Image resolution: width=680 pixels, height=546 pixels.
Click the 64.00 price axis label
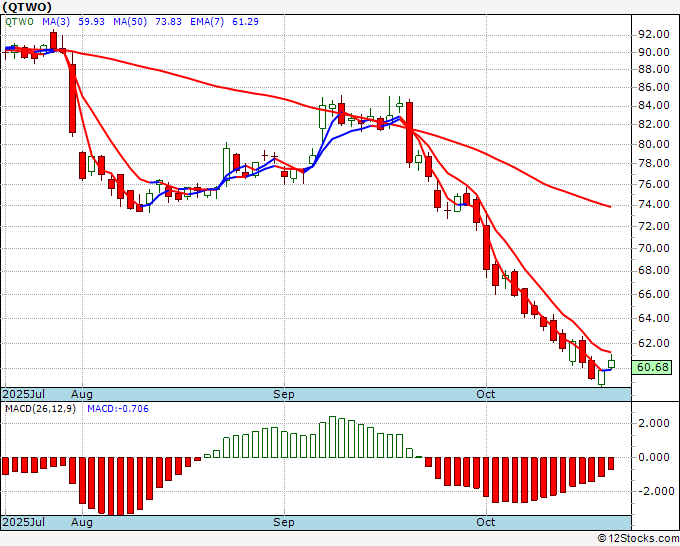click(654, 318)
